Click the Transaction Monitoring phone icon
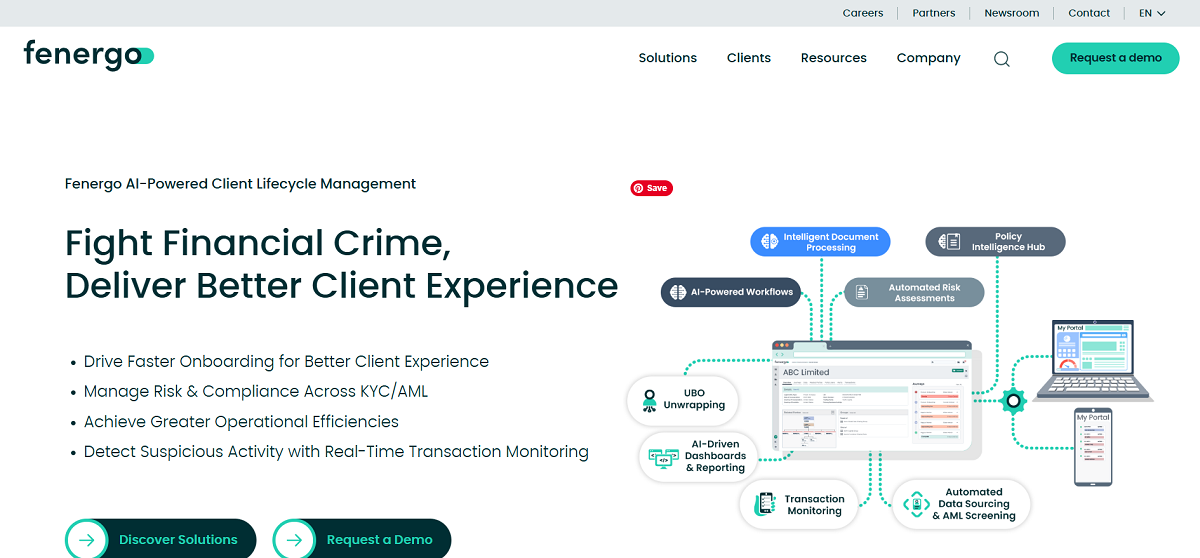This screenshot has height=558, width=1200. pos(766,504)
